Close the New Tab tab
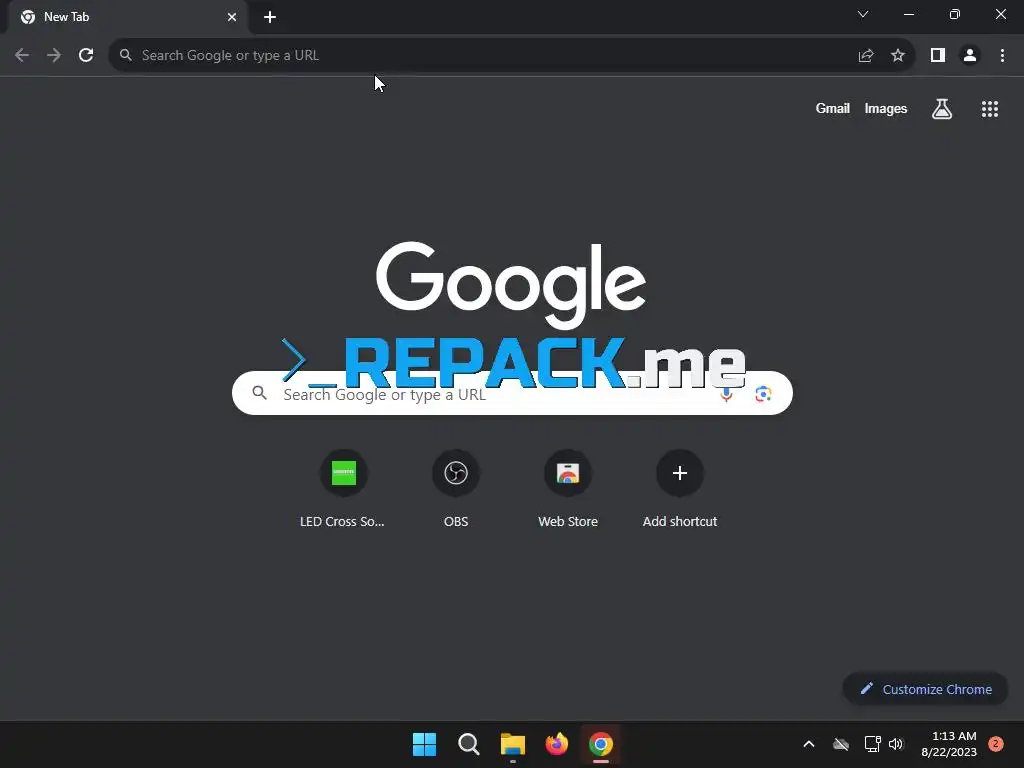This screenshot has width=1024, height=768. pos(232,17)
